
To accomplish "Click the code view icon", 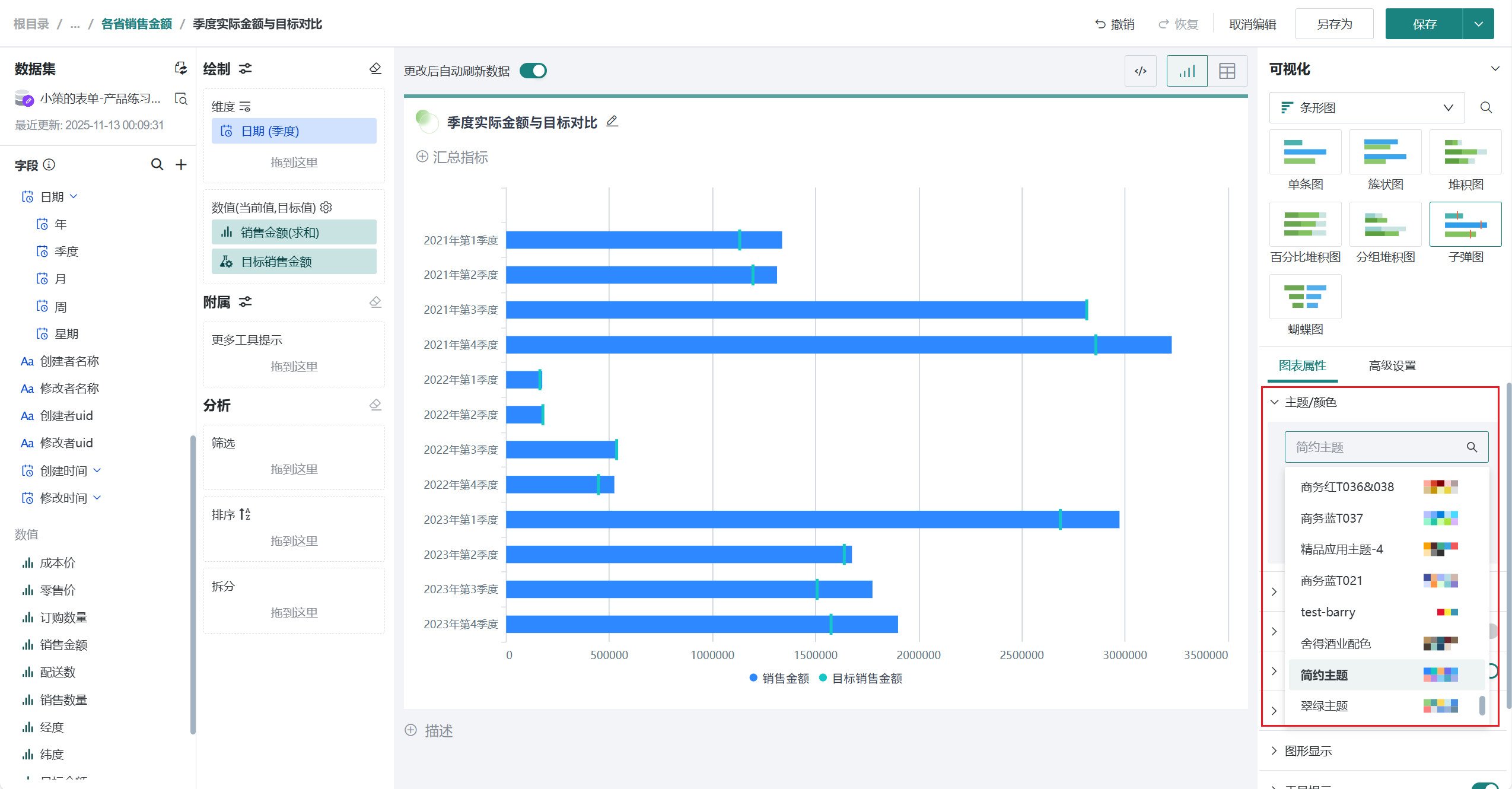I will (1140, 71).
